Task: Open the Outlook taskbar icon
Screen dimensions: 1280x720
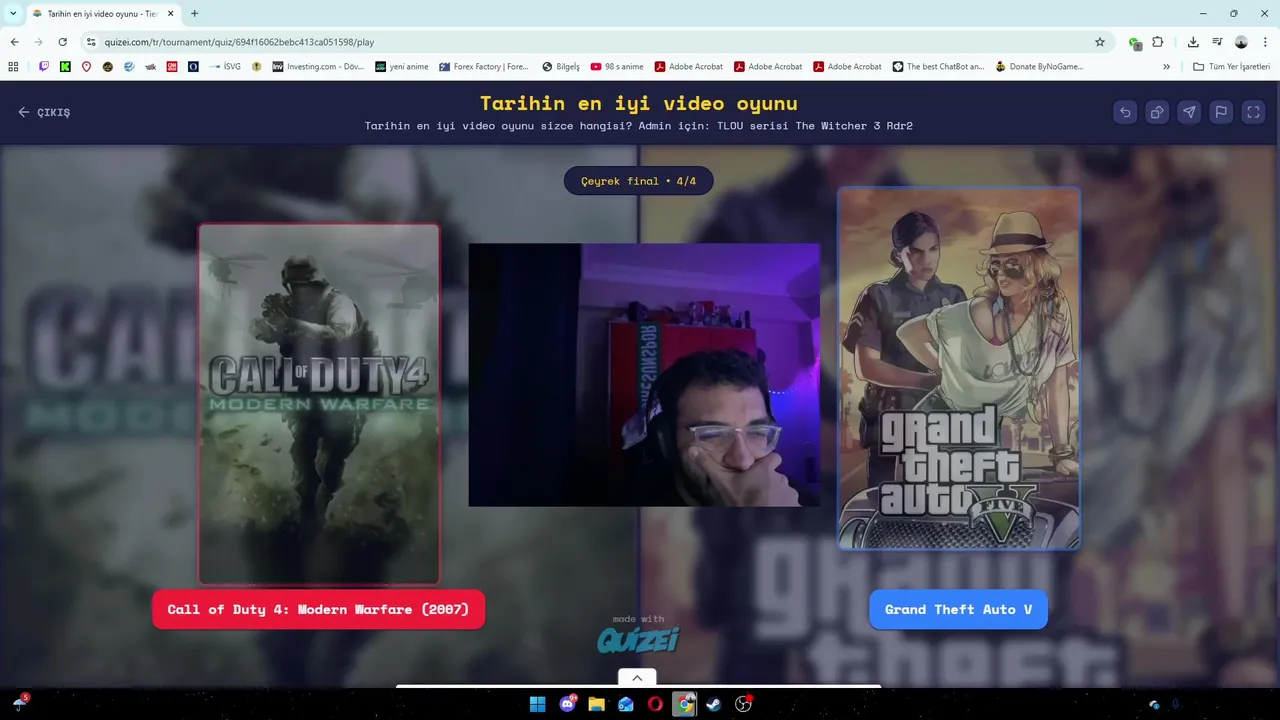Action: click(626, 704)
